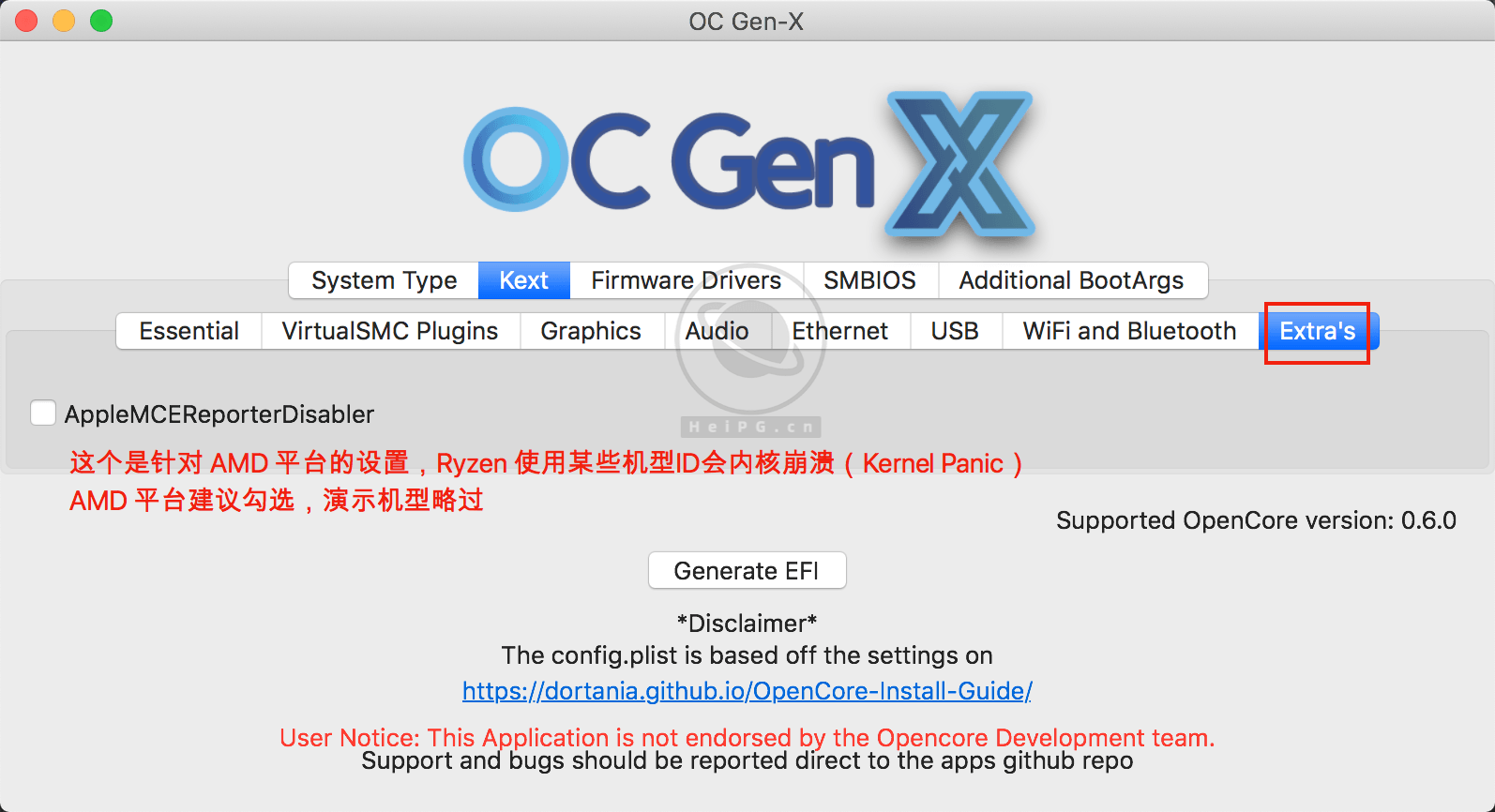Show the Audio kext sub-tab

pos(717,331)
